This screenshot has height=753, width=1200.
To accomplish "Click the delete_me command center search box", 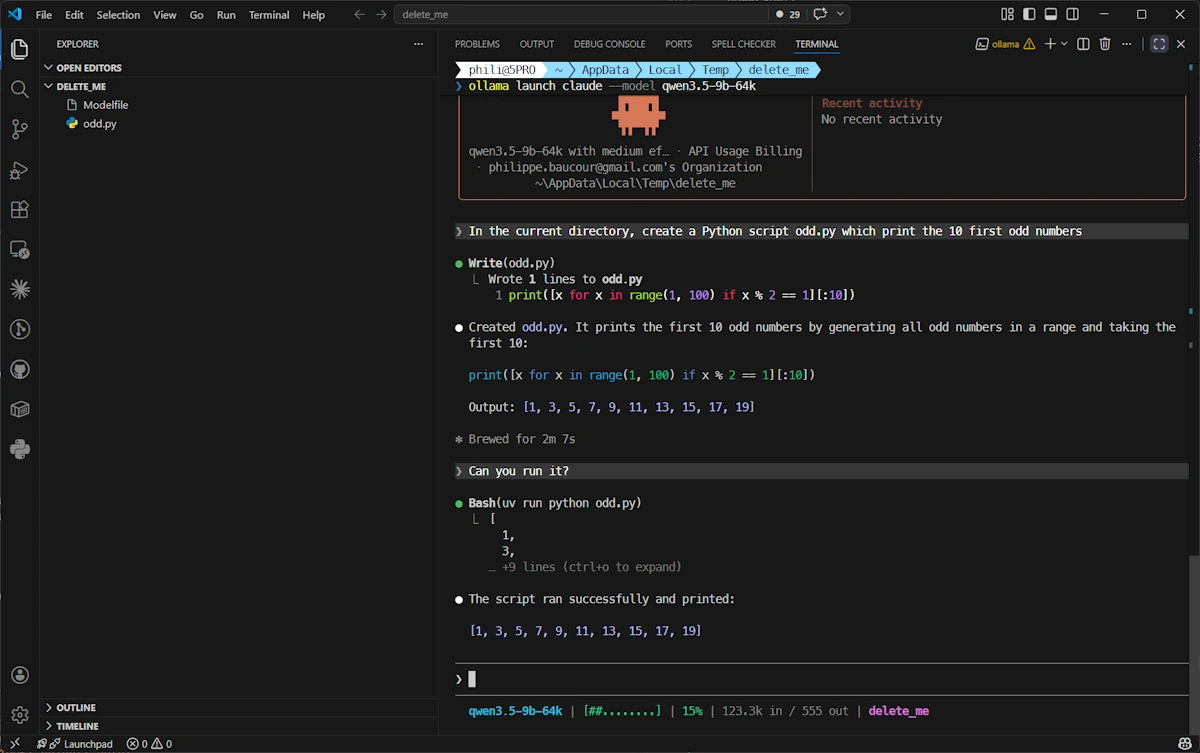I will pos(582,15).
